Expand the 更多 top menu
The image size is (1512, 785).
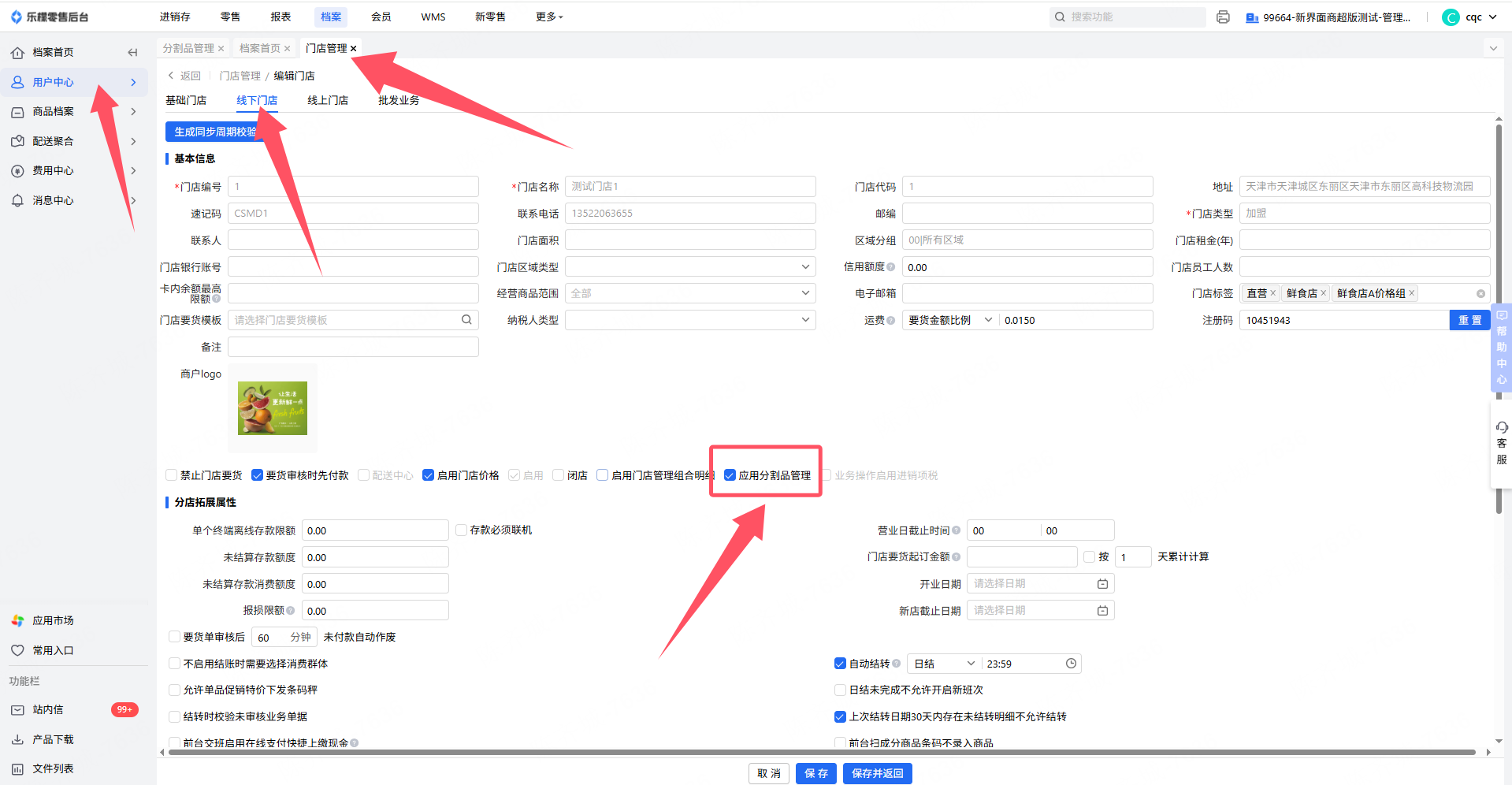coord(549,17)
